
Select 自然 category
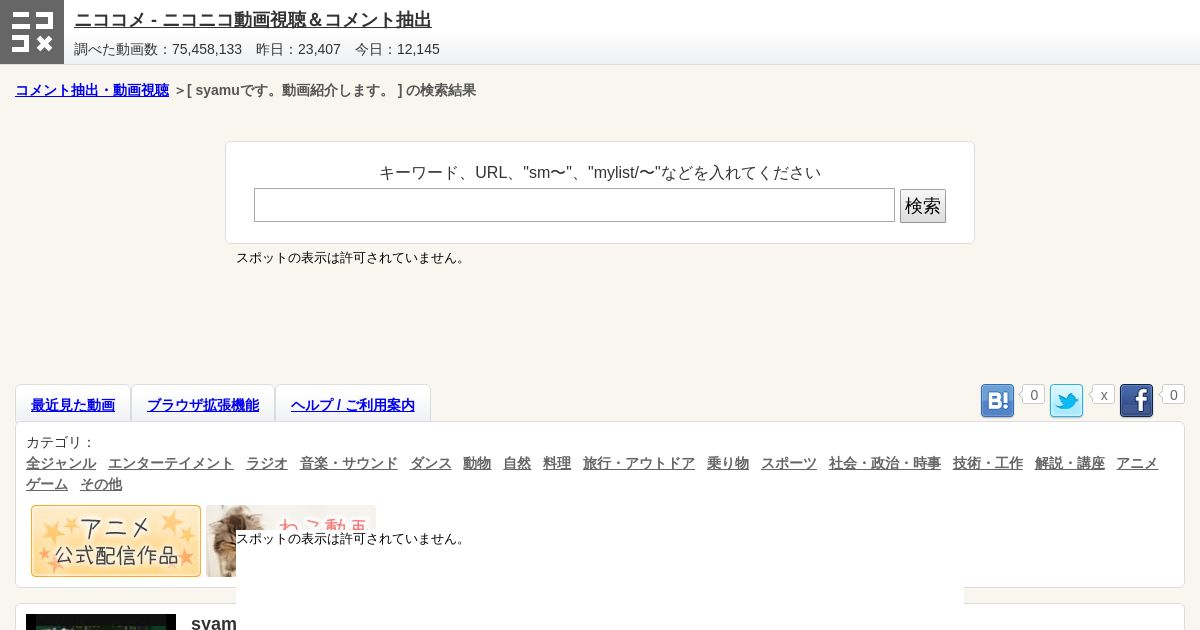[x=517, y=463]
